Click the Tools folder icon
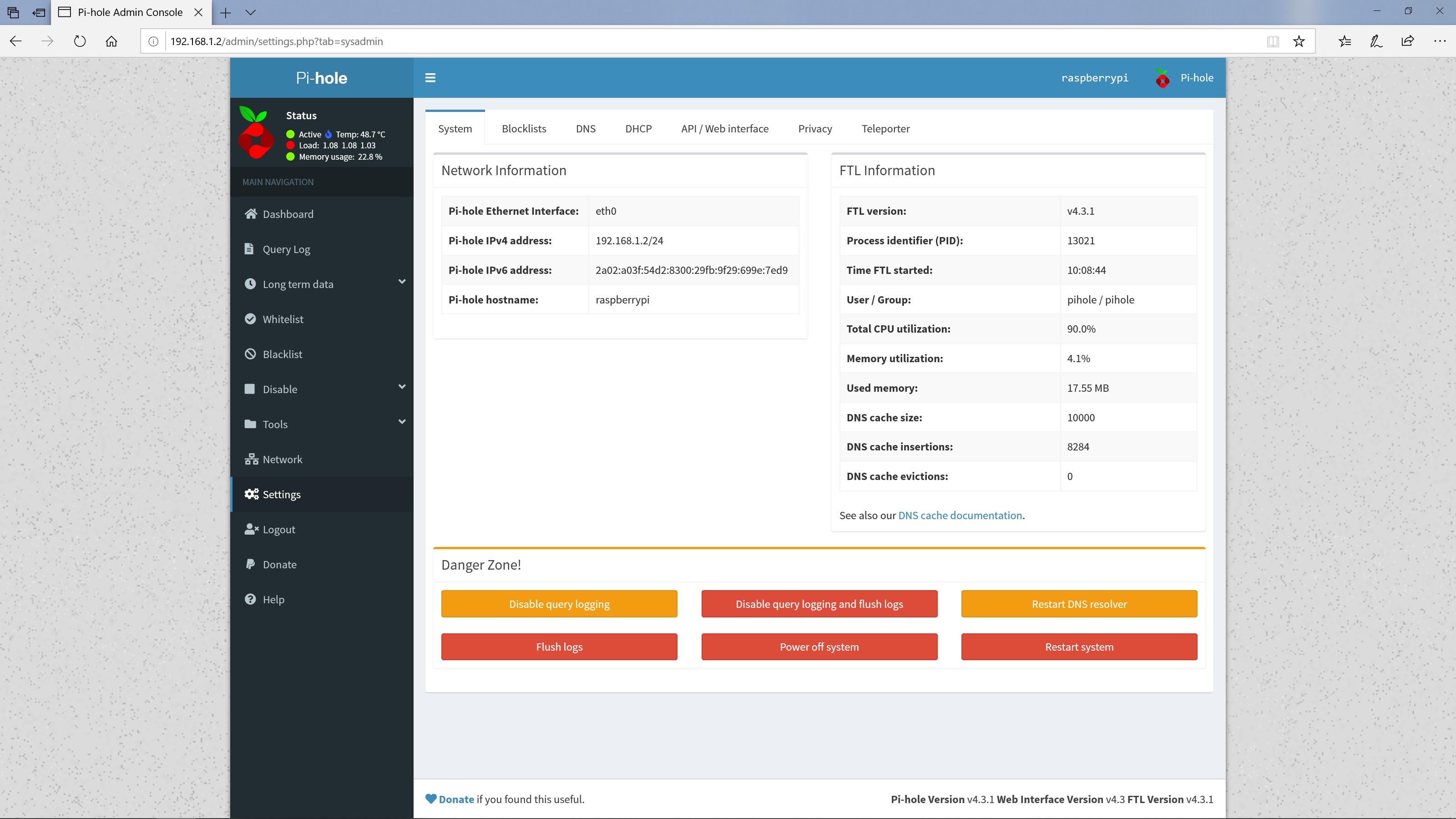Screen dimensions: 1456x819 (250, 424)
